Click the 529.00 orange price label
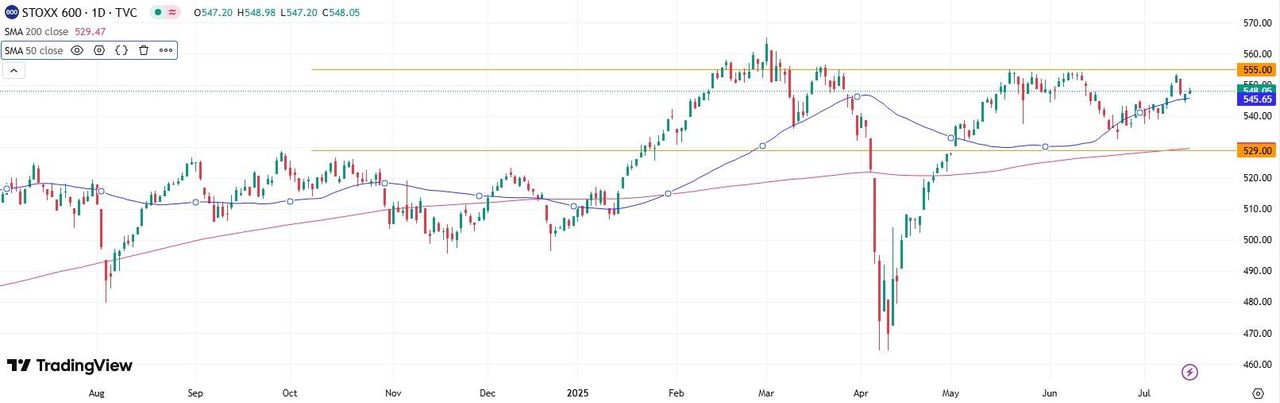The width and height of the screenshot is (1280, 403). [x=1255, y=150]
